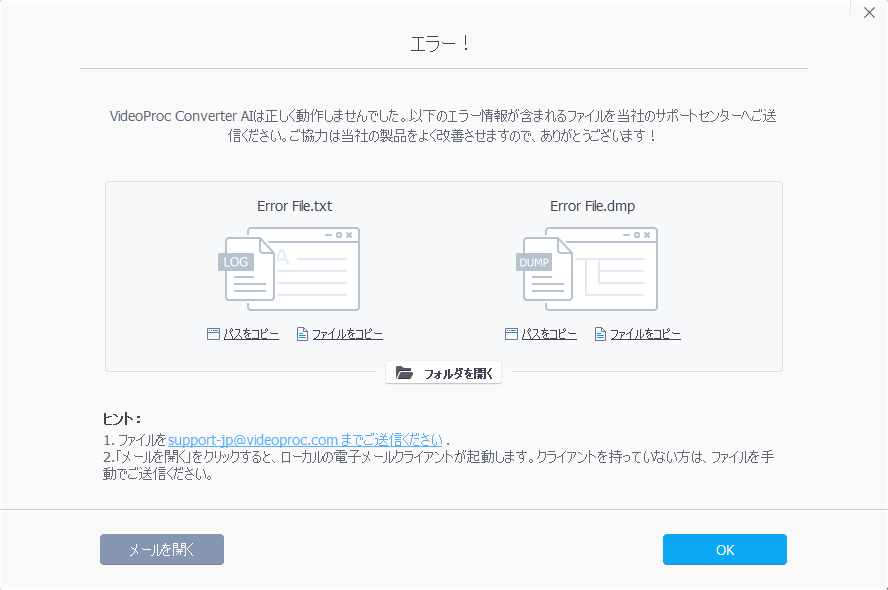Click the DUMP badge on the dmp file icon

click(x=534, y=262)
